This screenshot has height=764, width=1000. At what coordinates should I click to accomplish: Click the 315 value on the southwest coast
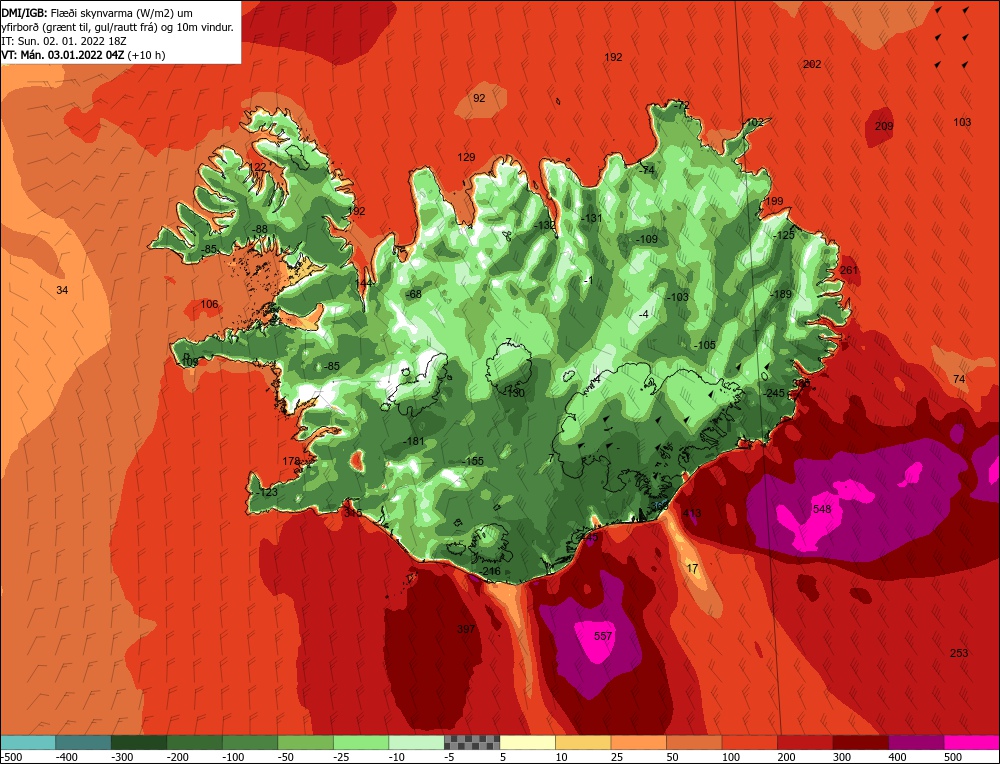[x=353, y=513]
